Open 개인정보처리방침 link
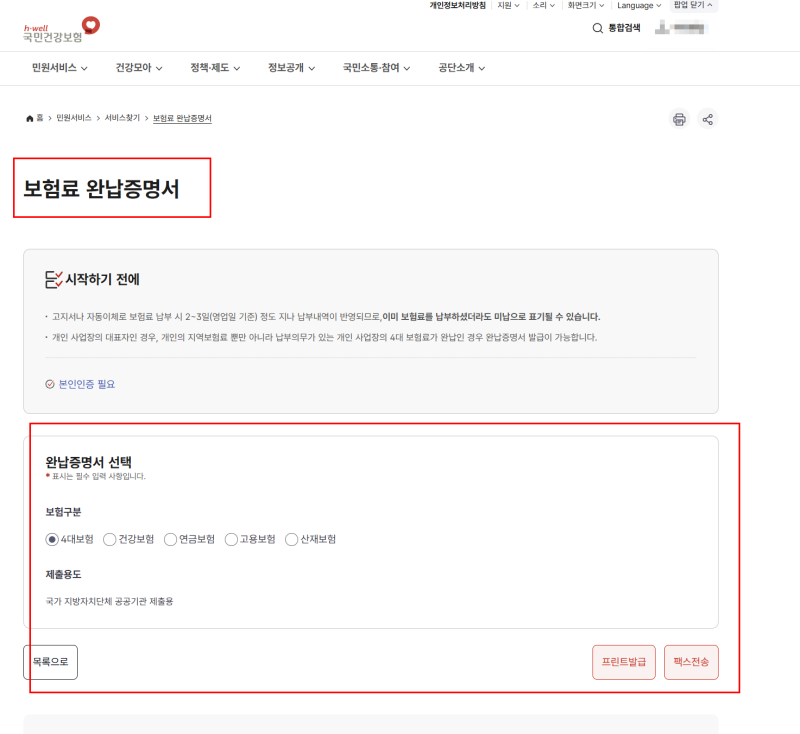Viewport: 800px width, 734px height. (457, 6)
